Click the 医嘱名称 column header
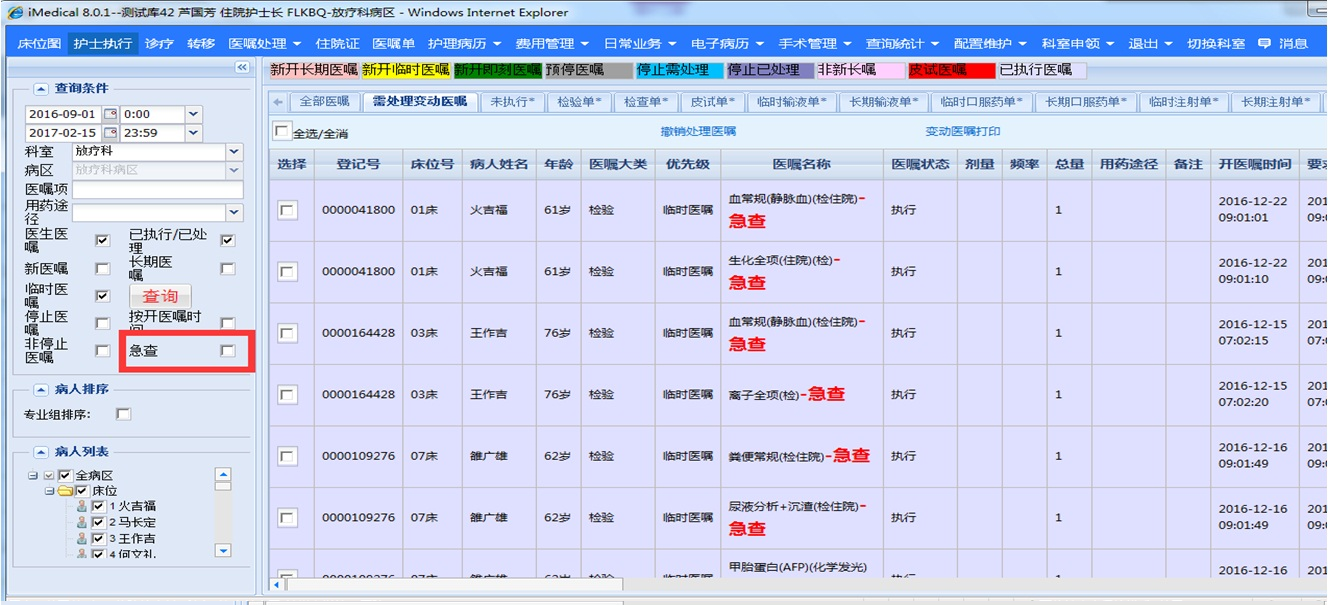The image size is (1328, 605). (801, 164)
